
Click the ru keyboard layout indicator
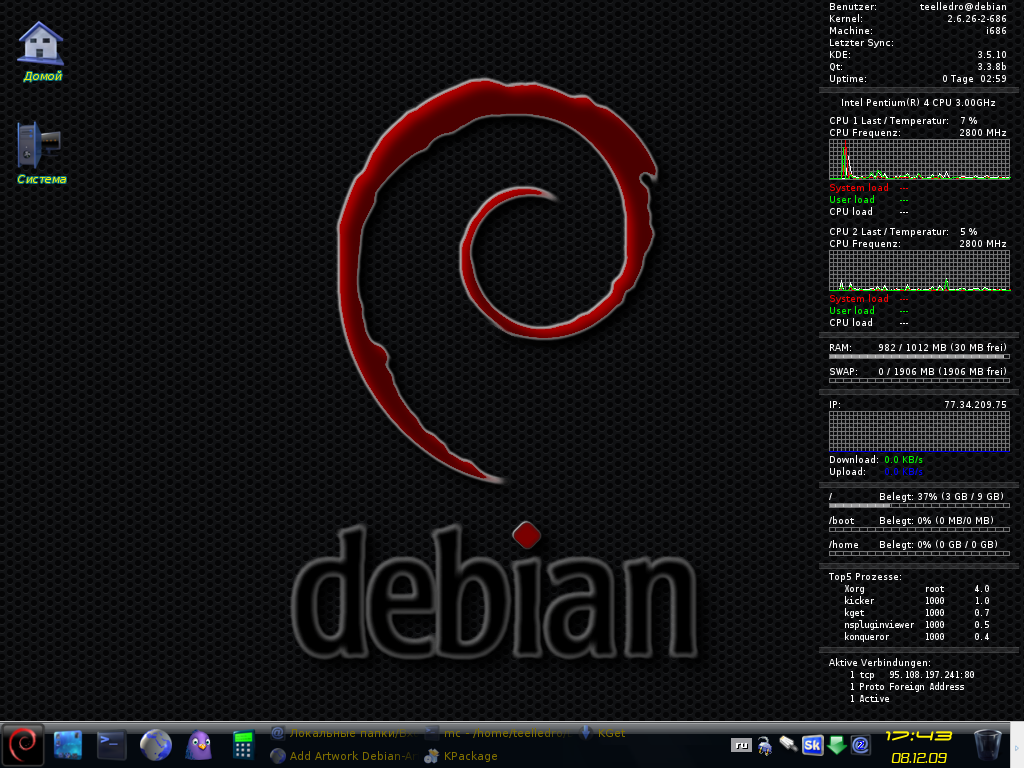coord(741,745)
